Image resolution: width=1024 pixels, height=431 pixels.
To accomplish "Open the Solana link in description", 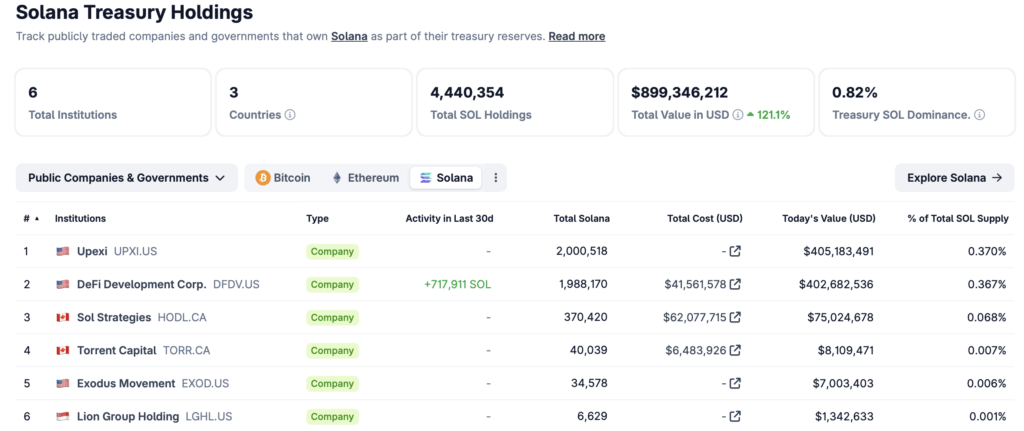I will 349,37.
